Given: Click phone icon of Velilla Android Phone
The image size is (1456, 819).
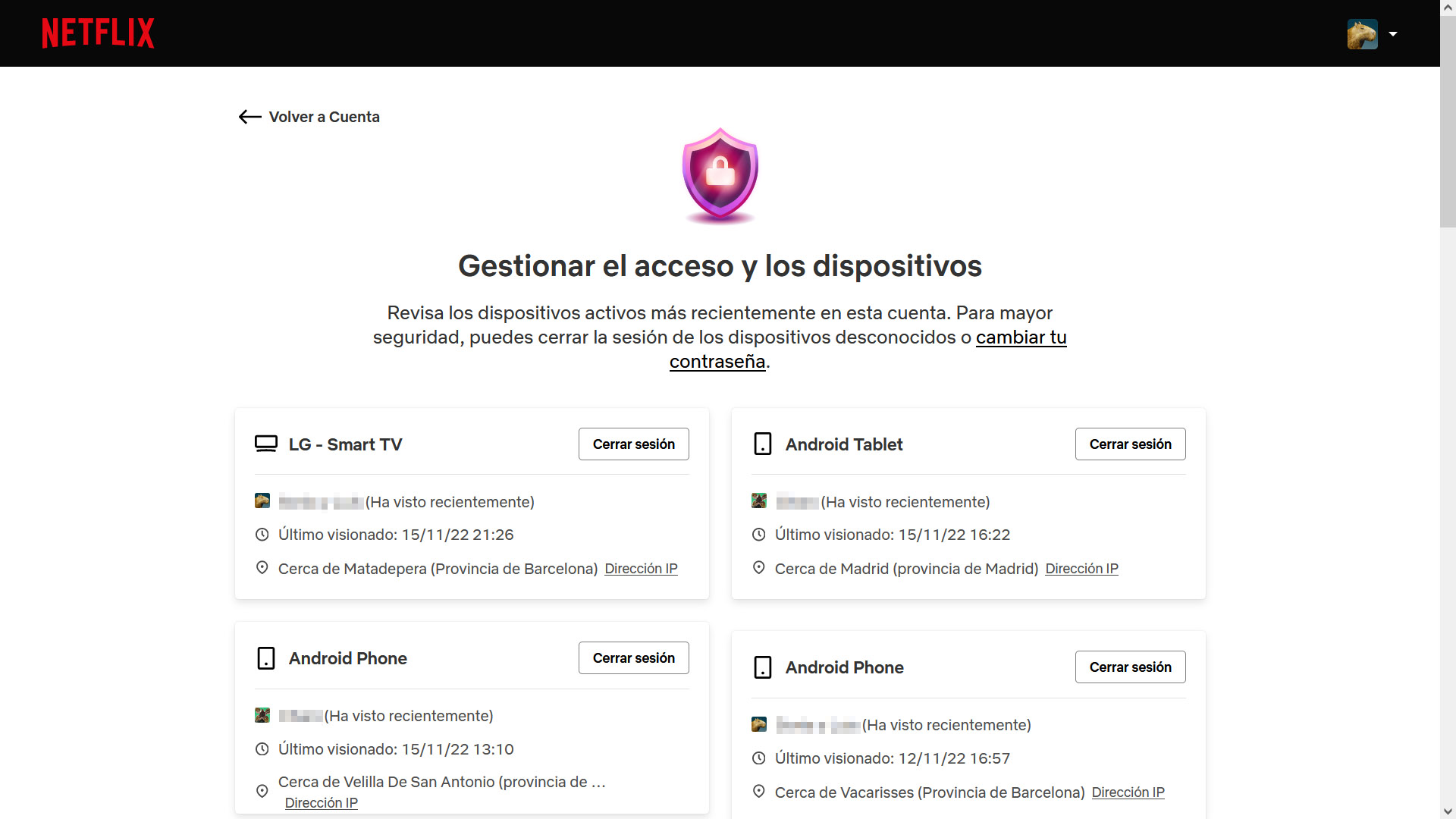Looking at the screenshot, I should [x=266, y=657].
